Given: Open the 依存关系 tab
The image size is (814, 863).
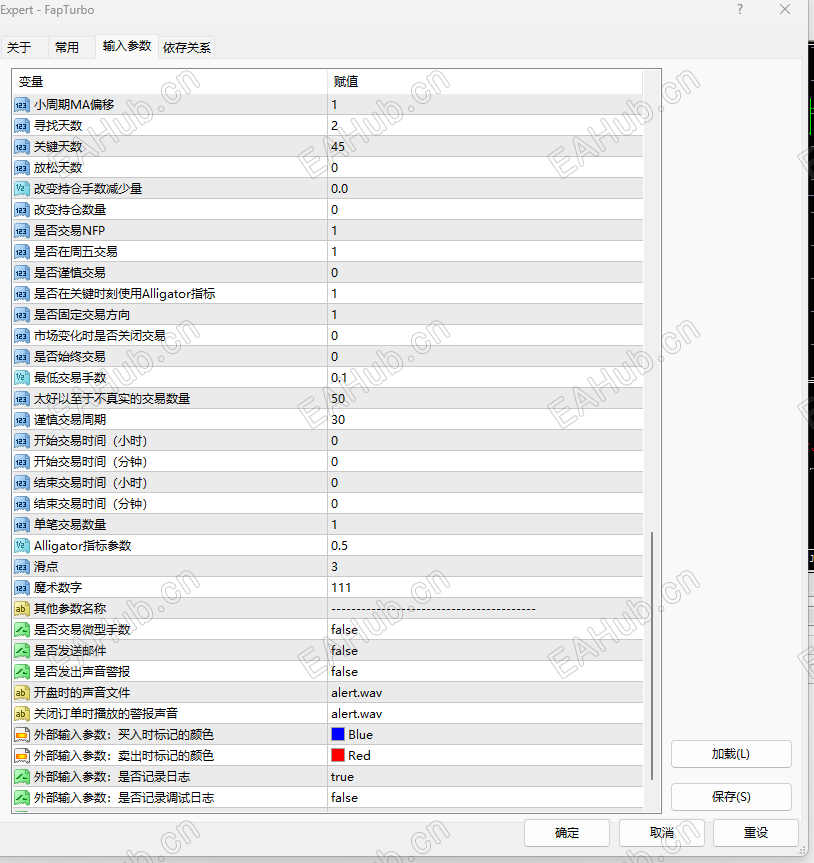Looking at the screenshot, I should click(187, 47).
